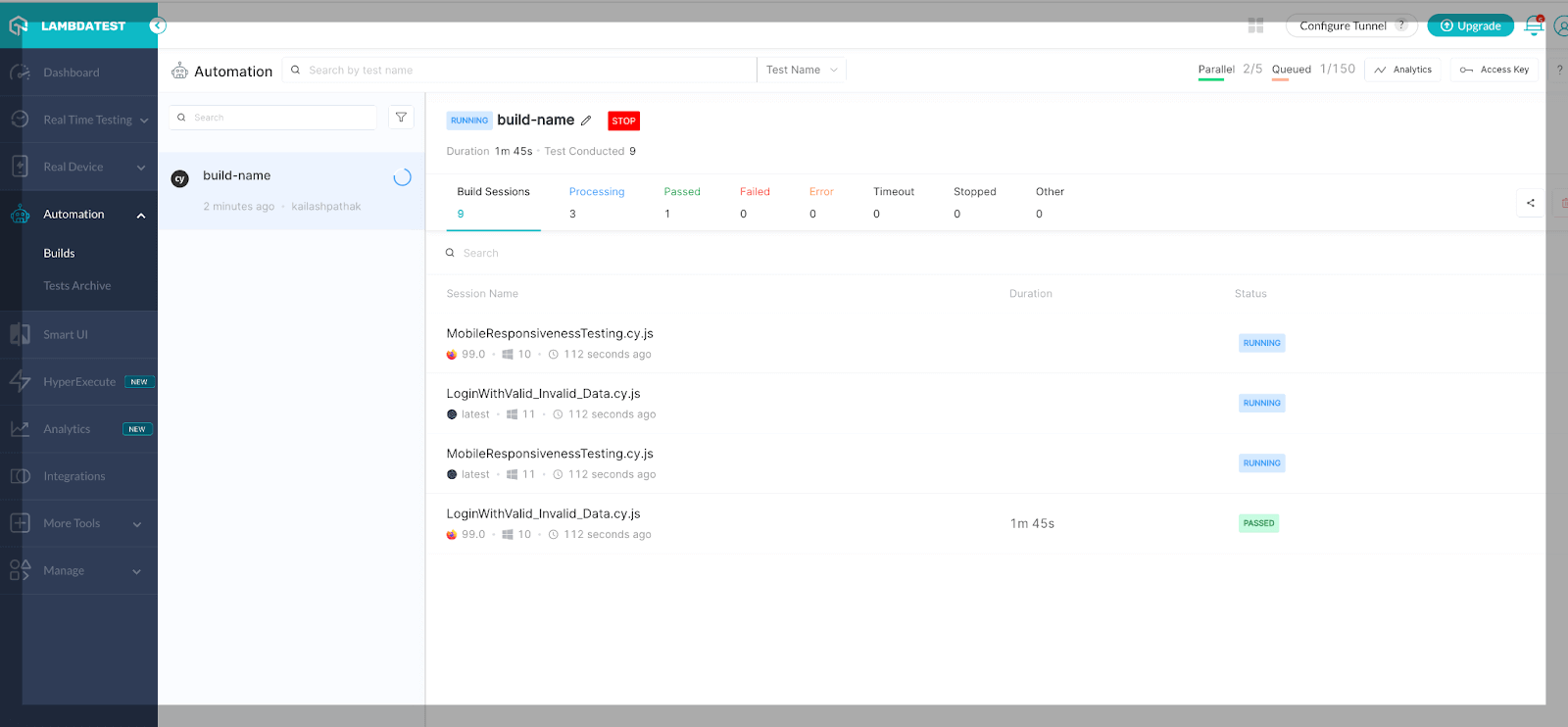This screenshot has width=1568, height=727.
Task: Click the Upgrade button
Action: [1470, 25]
